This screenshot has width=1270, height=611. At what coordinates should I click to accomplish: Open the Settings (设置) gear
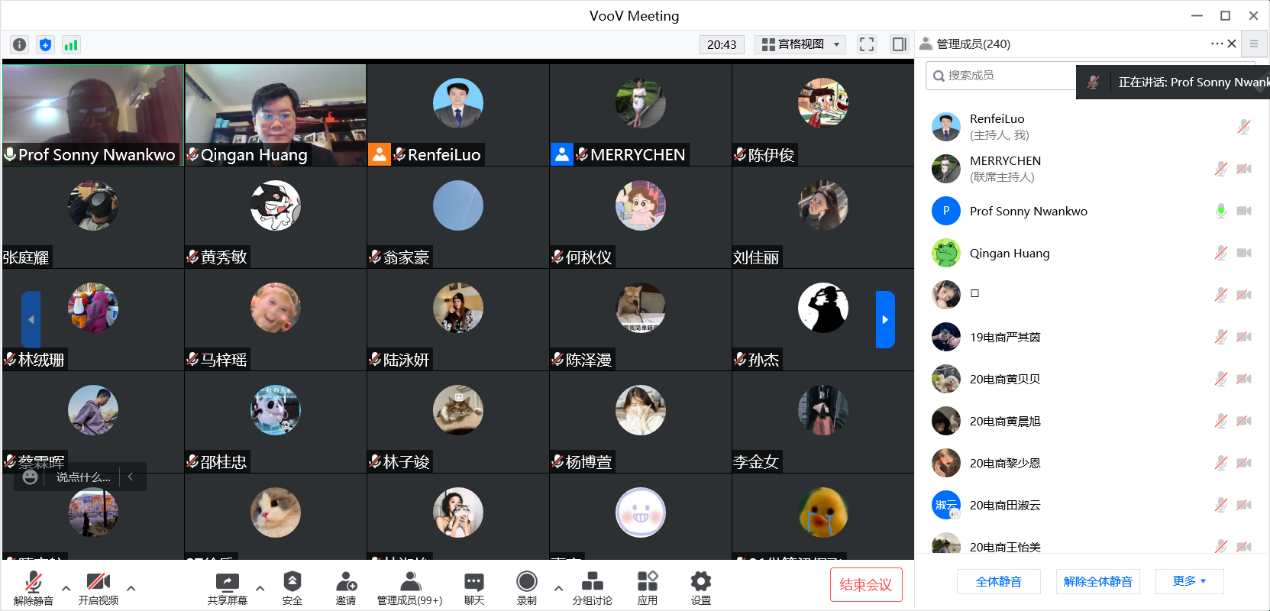point(701,588)
